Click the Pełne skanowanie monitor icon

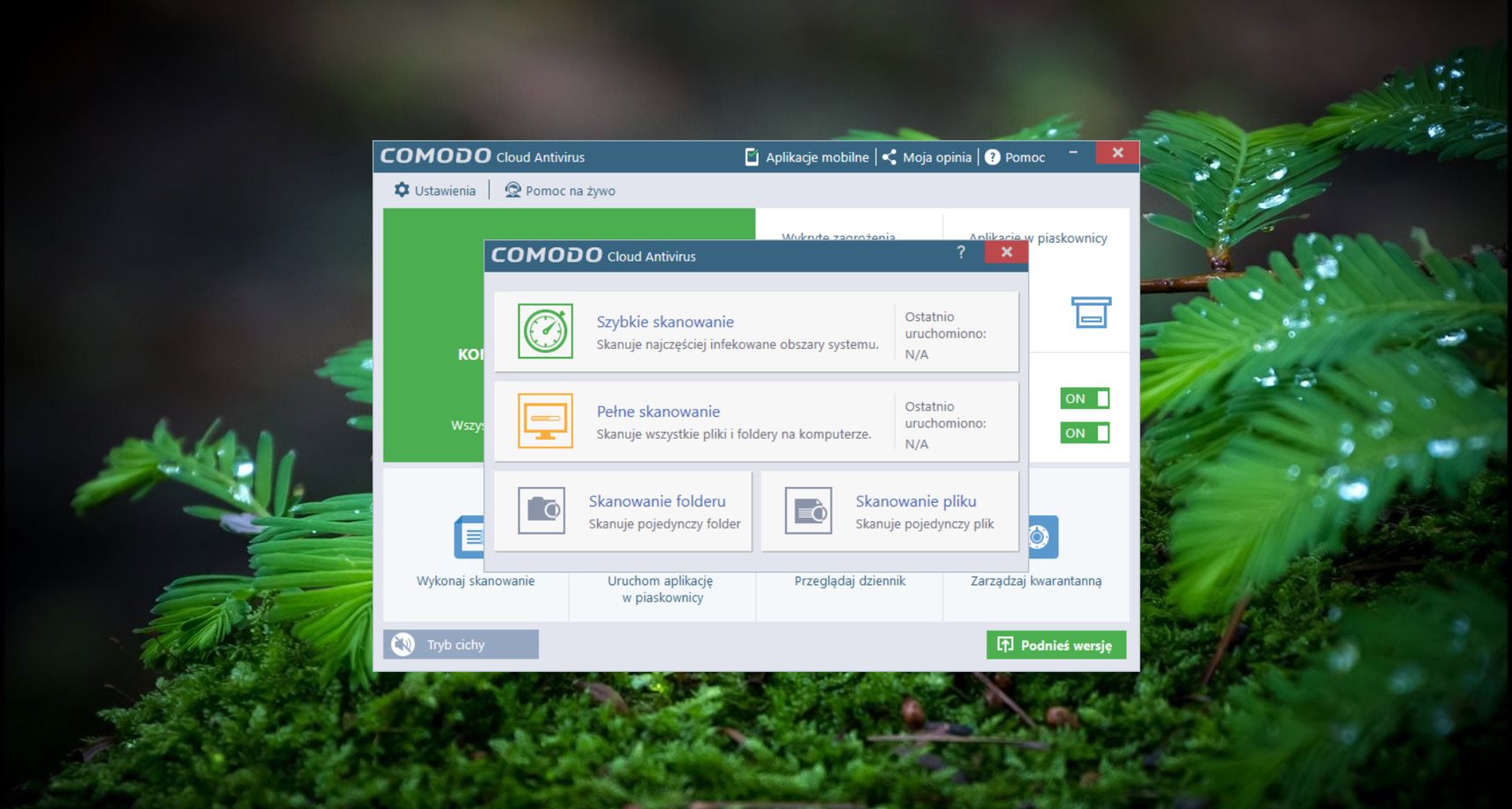point(545,421)
